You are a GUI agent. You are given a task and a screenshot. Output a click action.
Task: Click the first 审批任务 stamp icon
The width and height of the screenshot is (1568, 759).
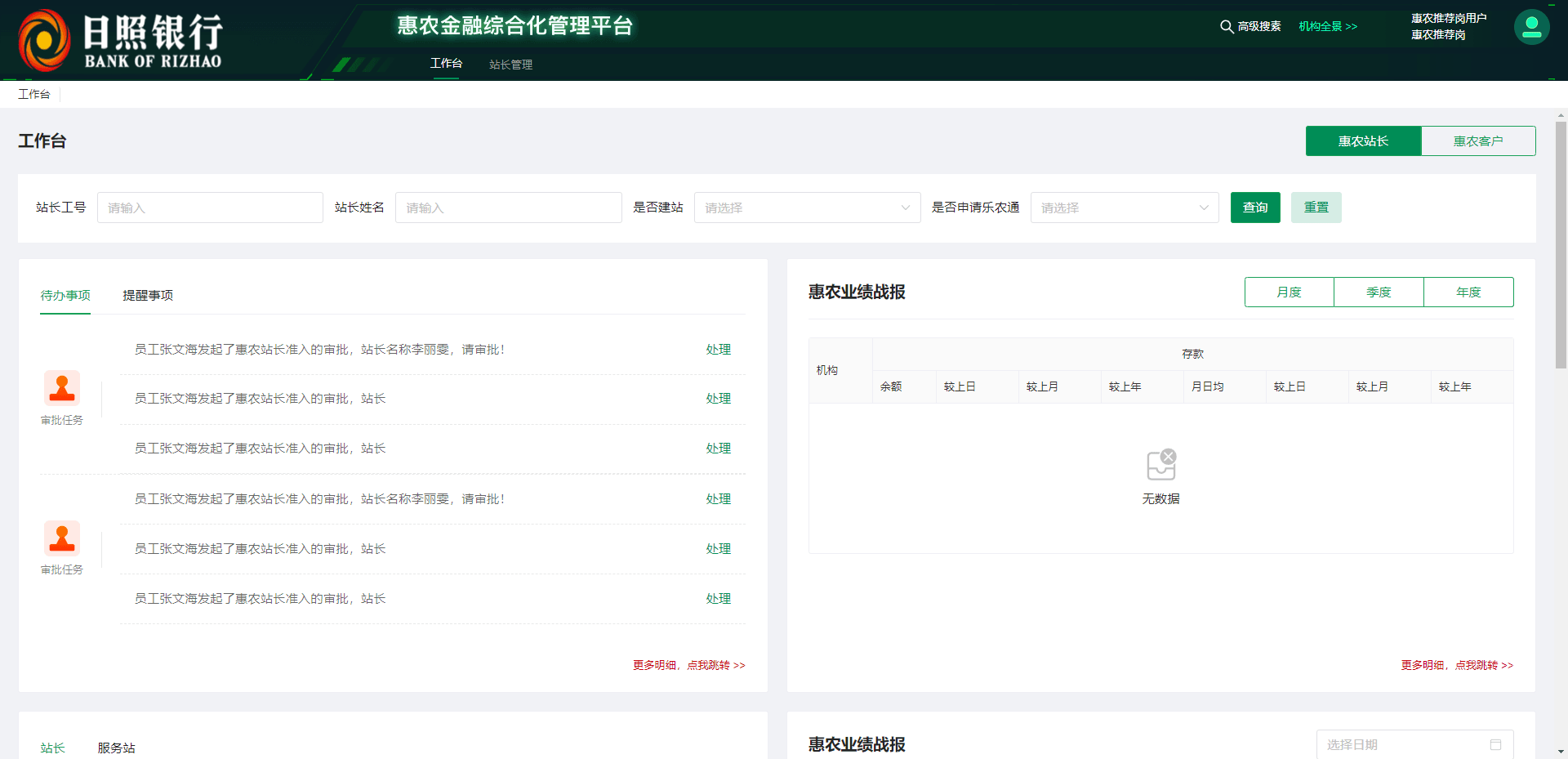click(x=62, y=388)
